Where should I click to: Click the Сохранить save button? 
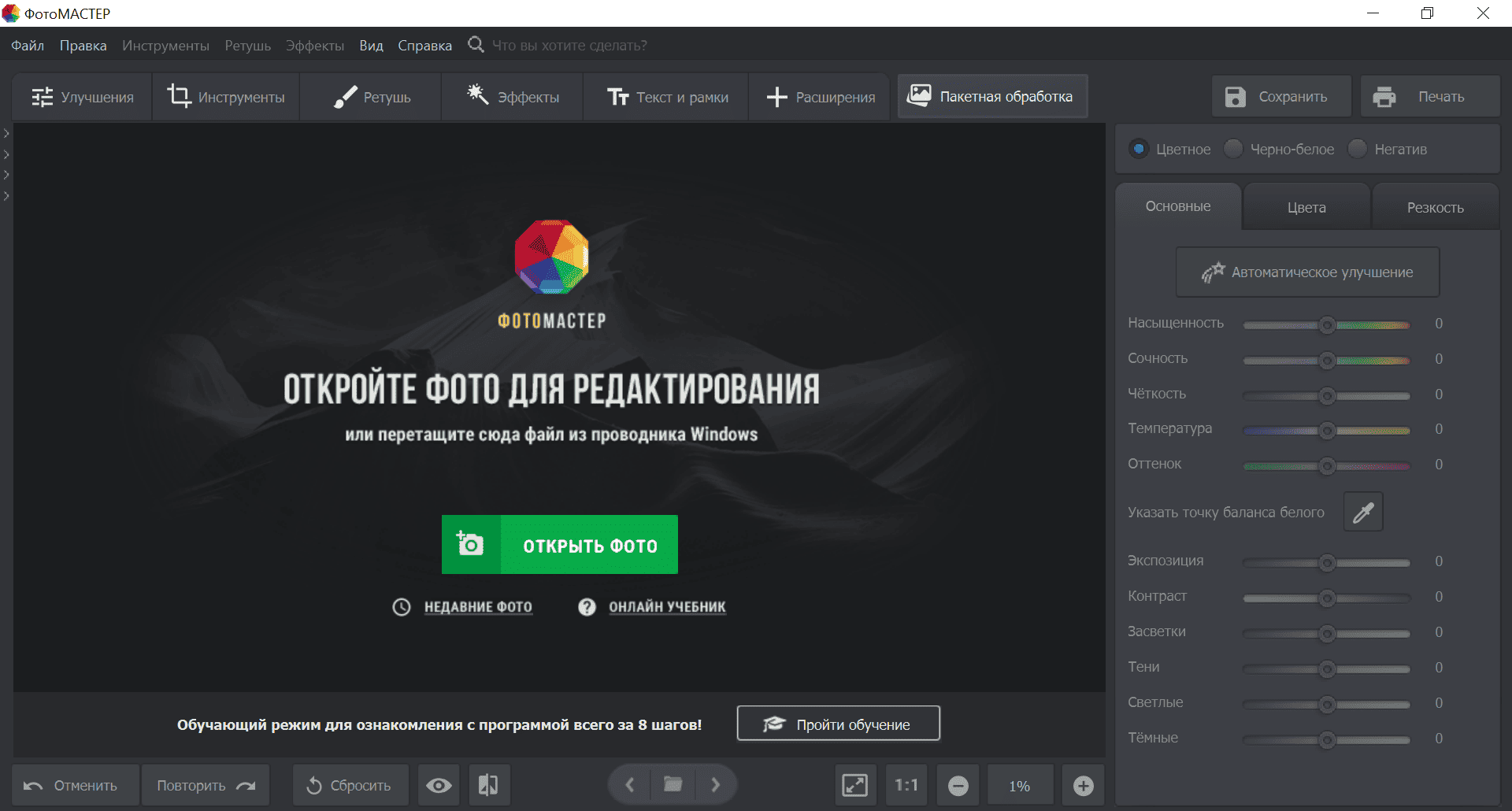tap(1281, 96)
